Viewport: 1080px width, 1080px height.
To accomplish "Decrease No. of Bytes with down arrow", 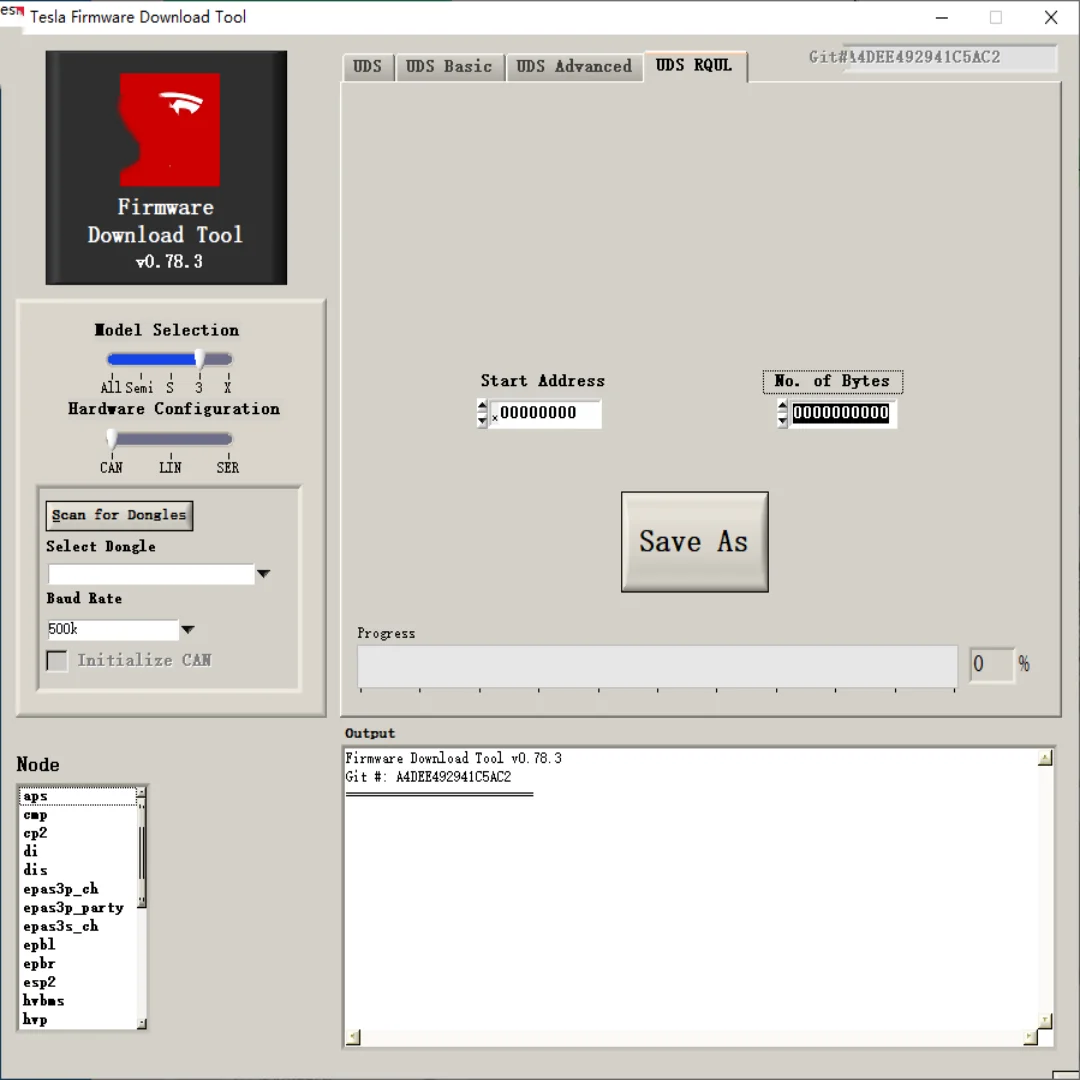I will pos(782,420).
